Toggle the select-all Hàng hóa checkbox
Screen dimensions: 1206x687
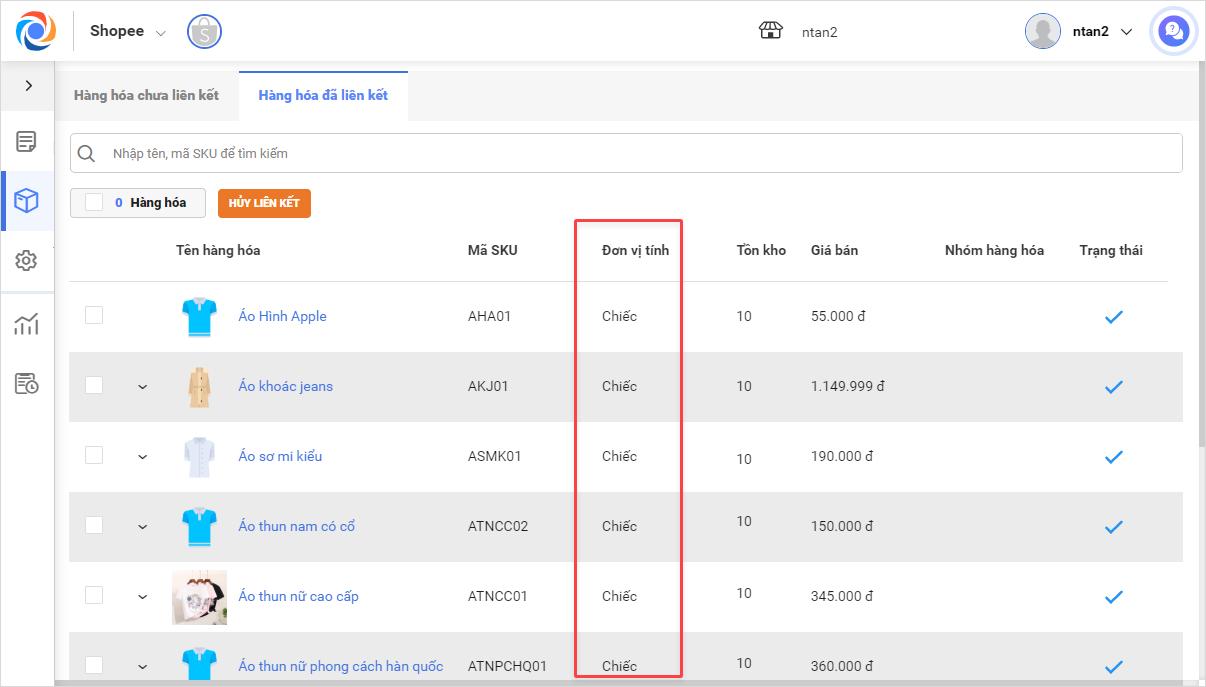pos(94,203)
